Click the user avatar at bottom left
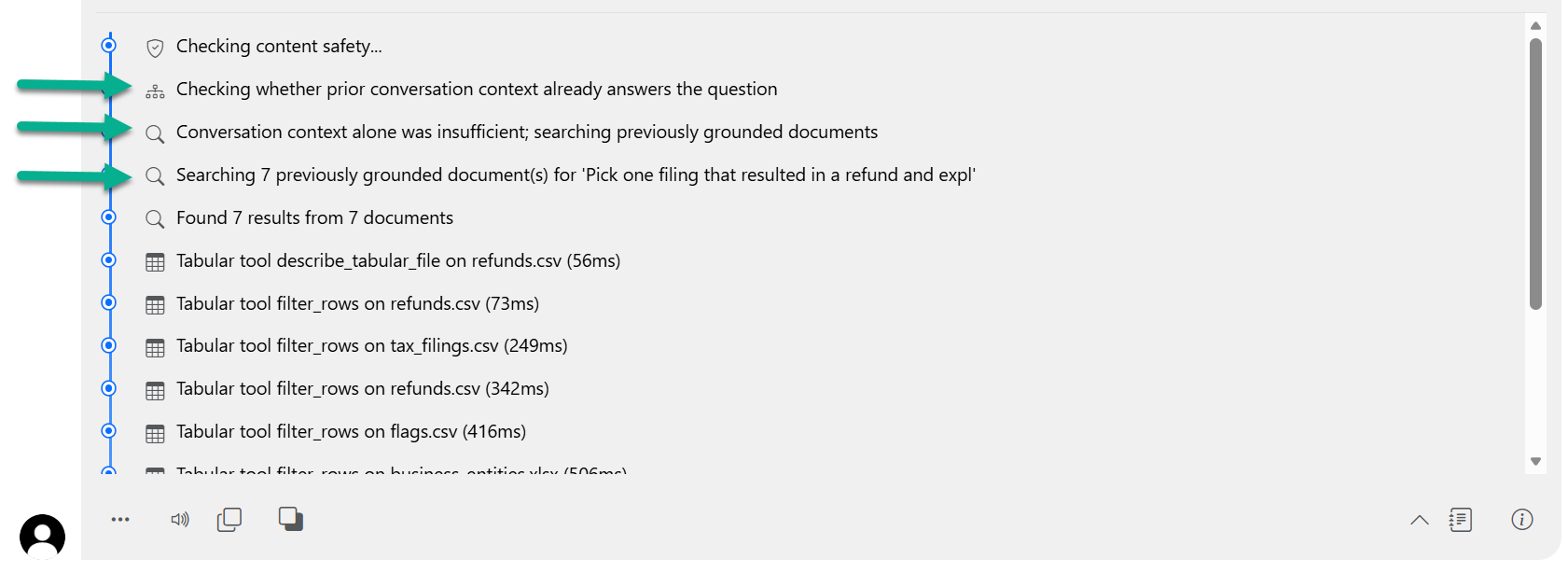The width and height of the screenshot is (1568, 573). pos(41,535)
